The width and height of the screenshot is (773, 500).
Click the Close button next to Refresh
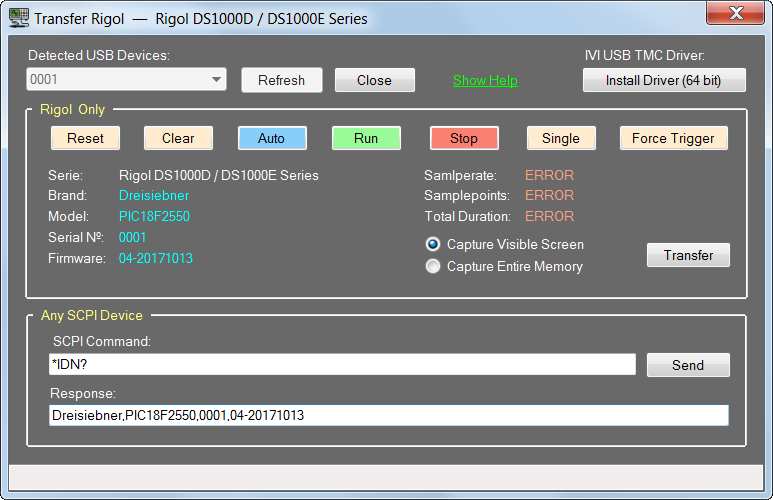click(x=375, y=80)
